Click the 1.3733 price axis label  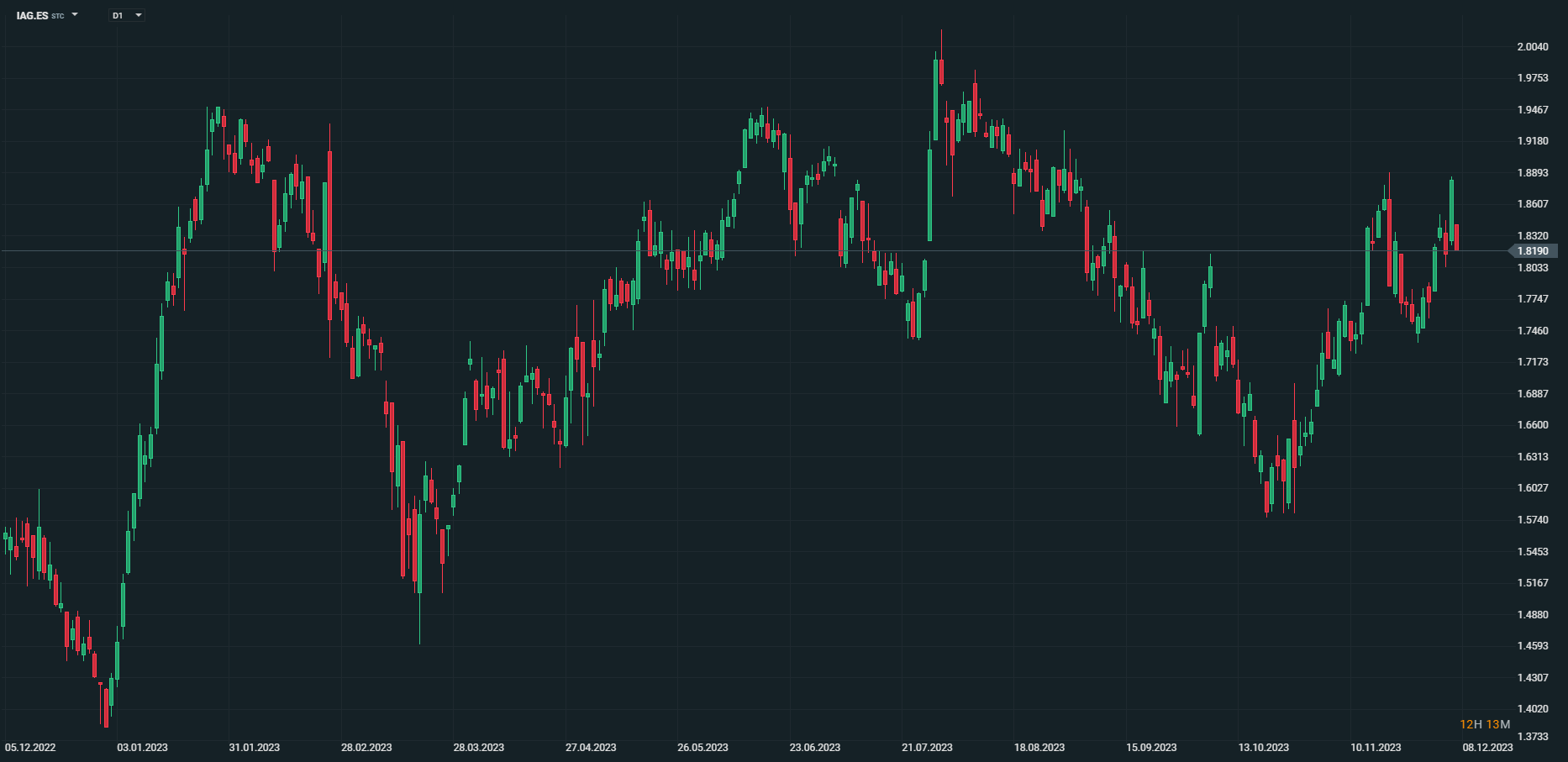(1533, 737)
